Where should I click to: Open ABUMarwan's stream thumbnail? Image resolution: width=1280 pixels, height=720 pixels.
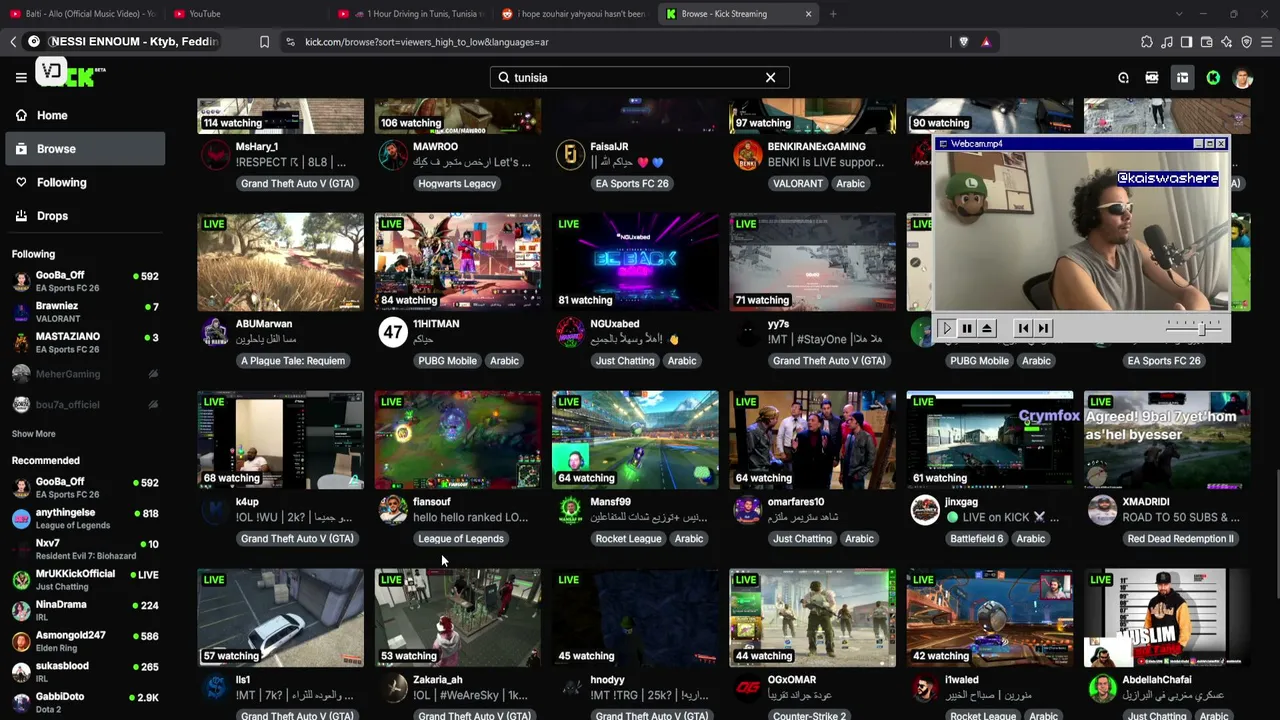[281, 262]
